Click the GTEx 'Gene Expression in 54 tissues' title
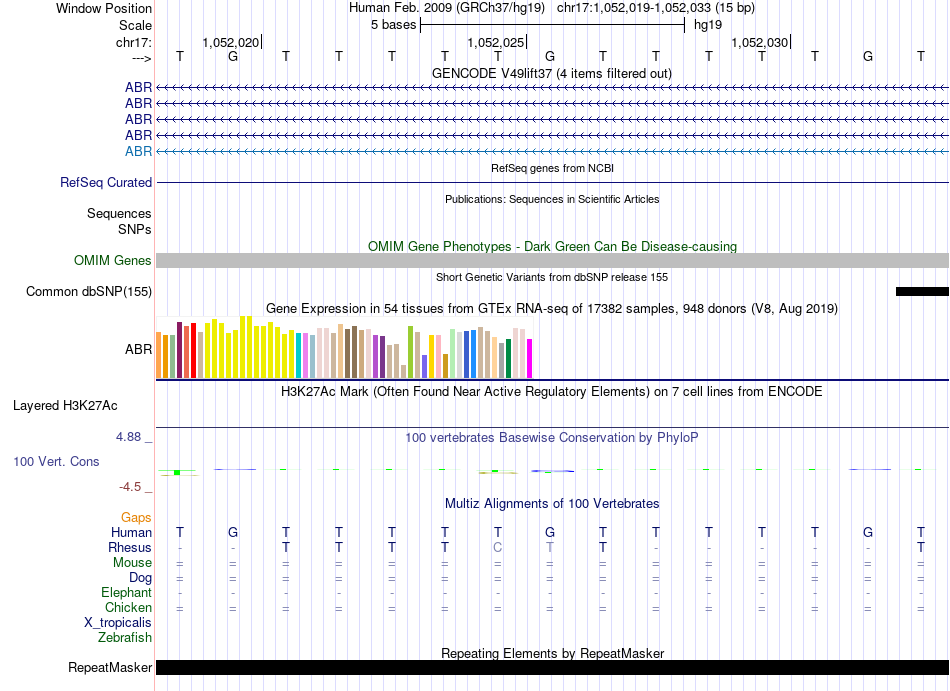Screen dimensions: 950x691 click(x=552, y=309)
